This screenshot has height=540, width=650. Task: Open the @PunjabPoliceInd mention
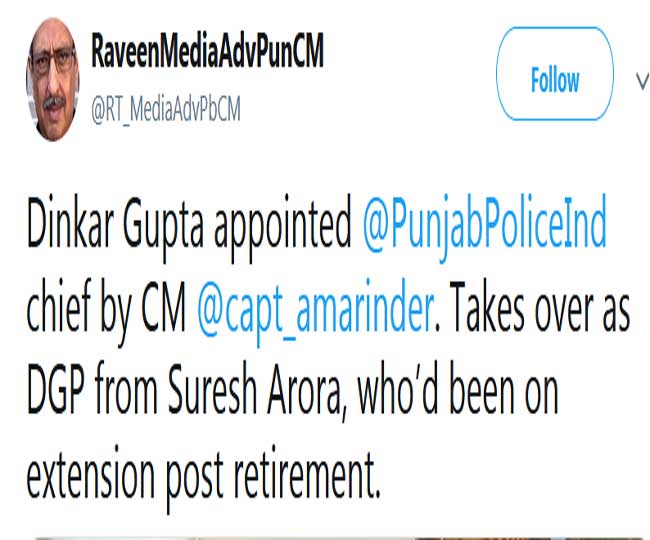point(485,229)
